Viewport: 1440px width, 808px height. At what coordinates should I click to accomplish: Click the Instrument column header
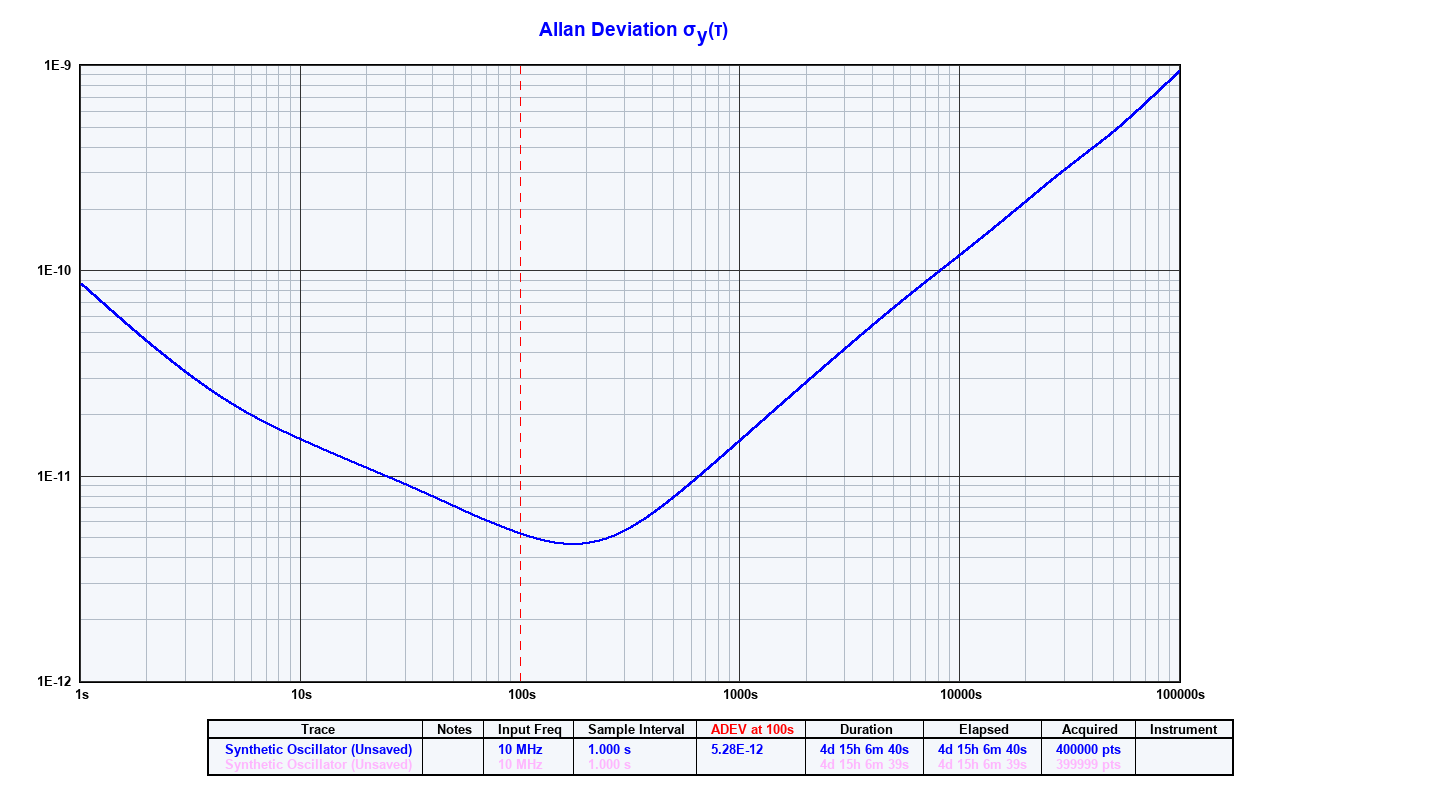point(1184,730)
